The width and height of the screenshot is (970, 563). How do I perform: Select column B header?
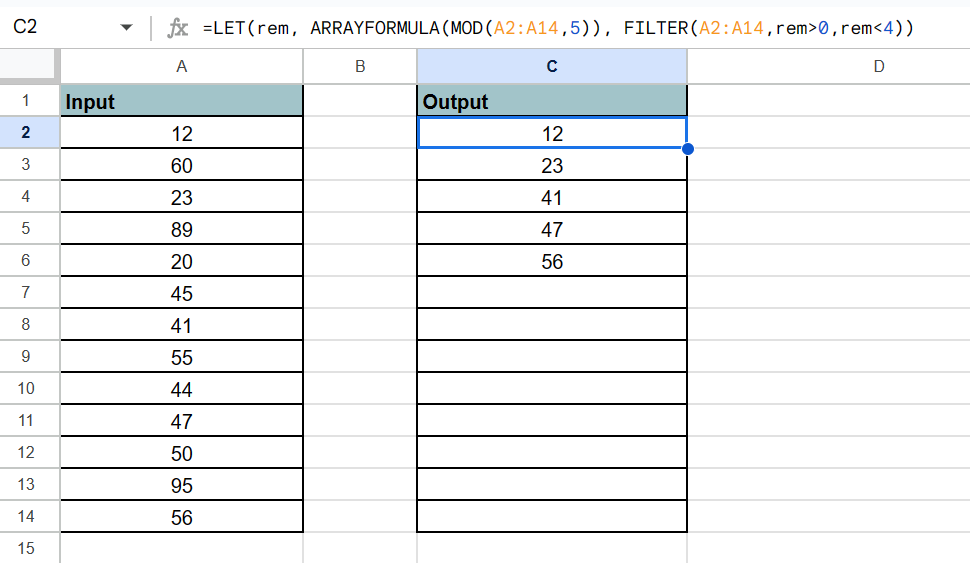pos(359,67)
